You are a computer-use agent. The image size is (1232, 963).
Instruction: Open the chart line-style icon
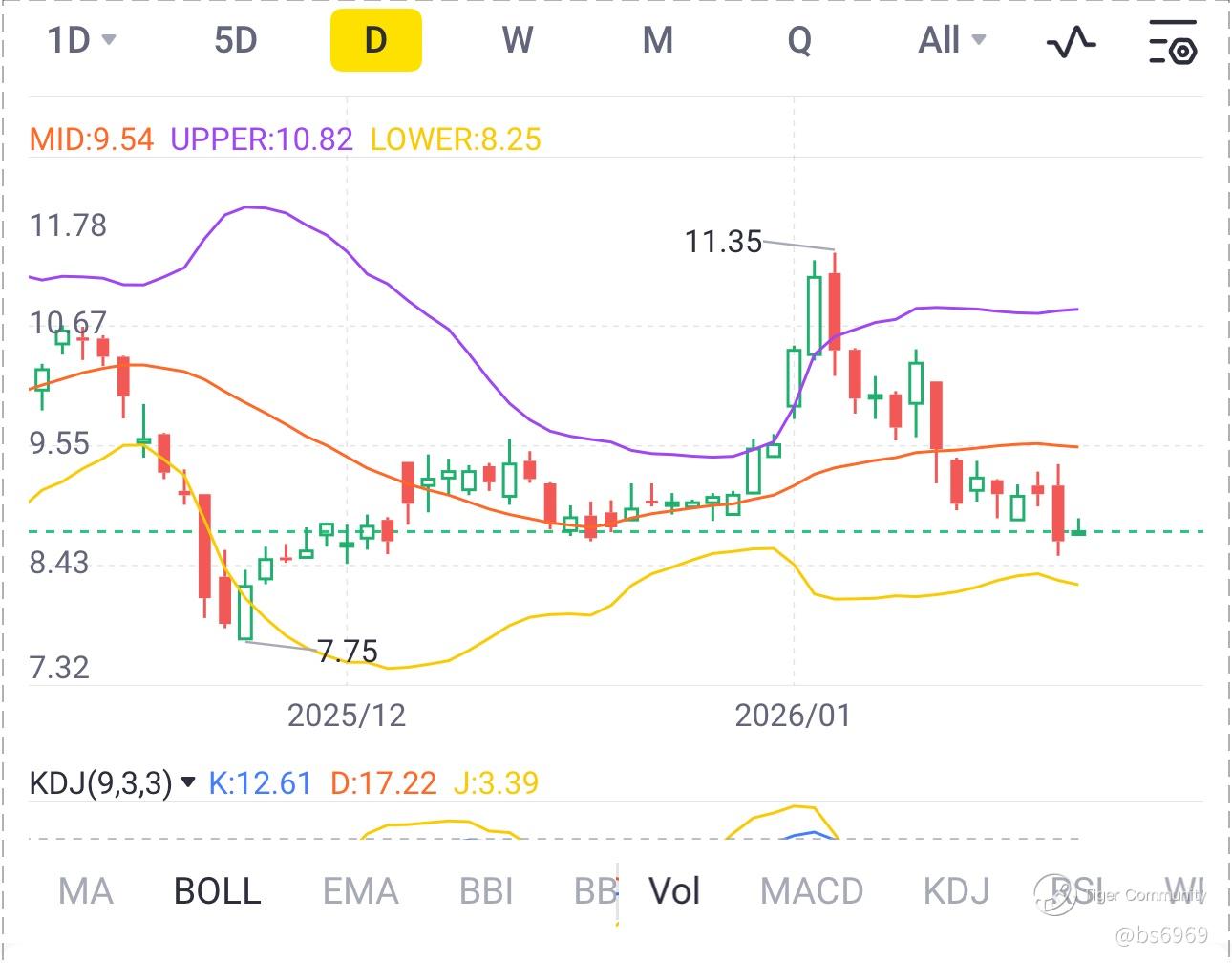(1072, 41)
